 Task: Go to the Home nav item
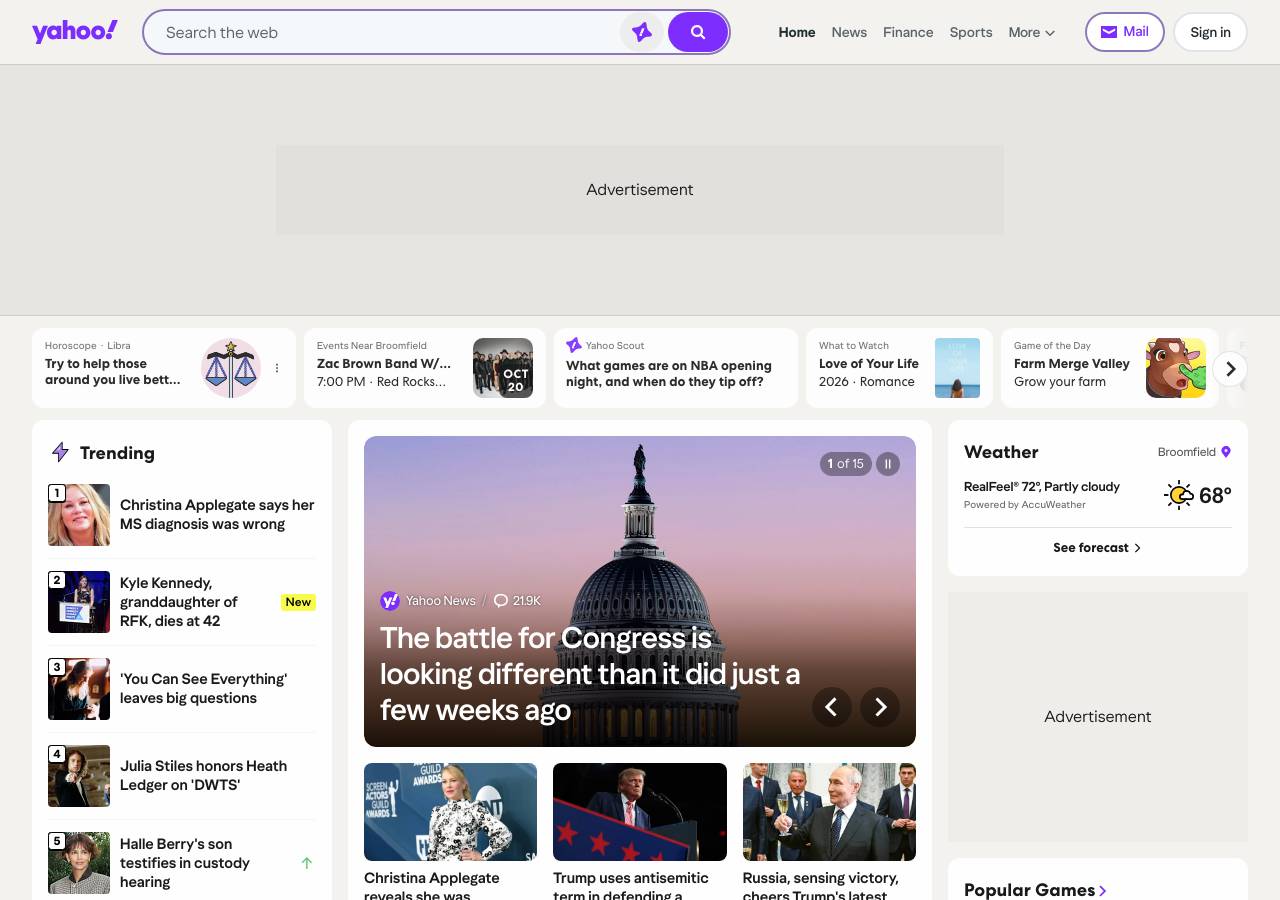coord(797,32)
